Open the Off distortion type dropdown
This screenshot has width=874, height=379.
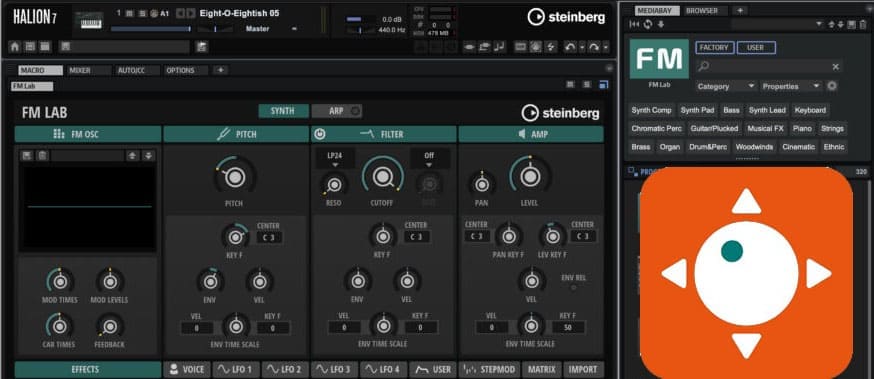(x=429, y=158)
